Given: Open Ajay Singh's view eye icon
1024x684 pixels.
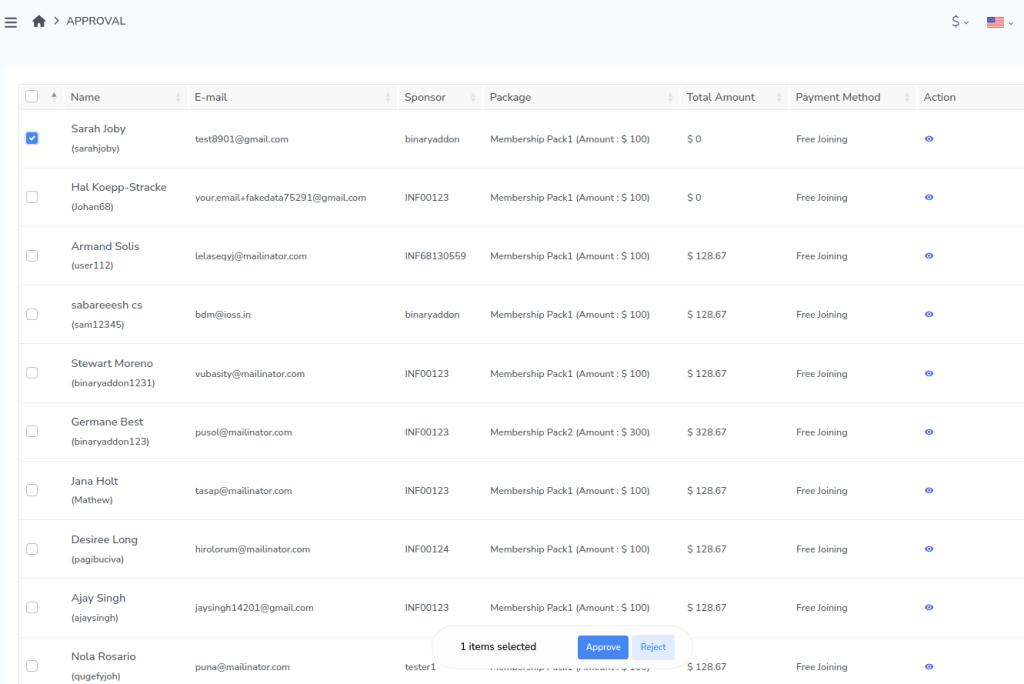Looking at the screenshot, I should point(929,608).
